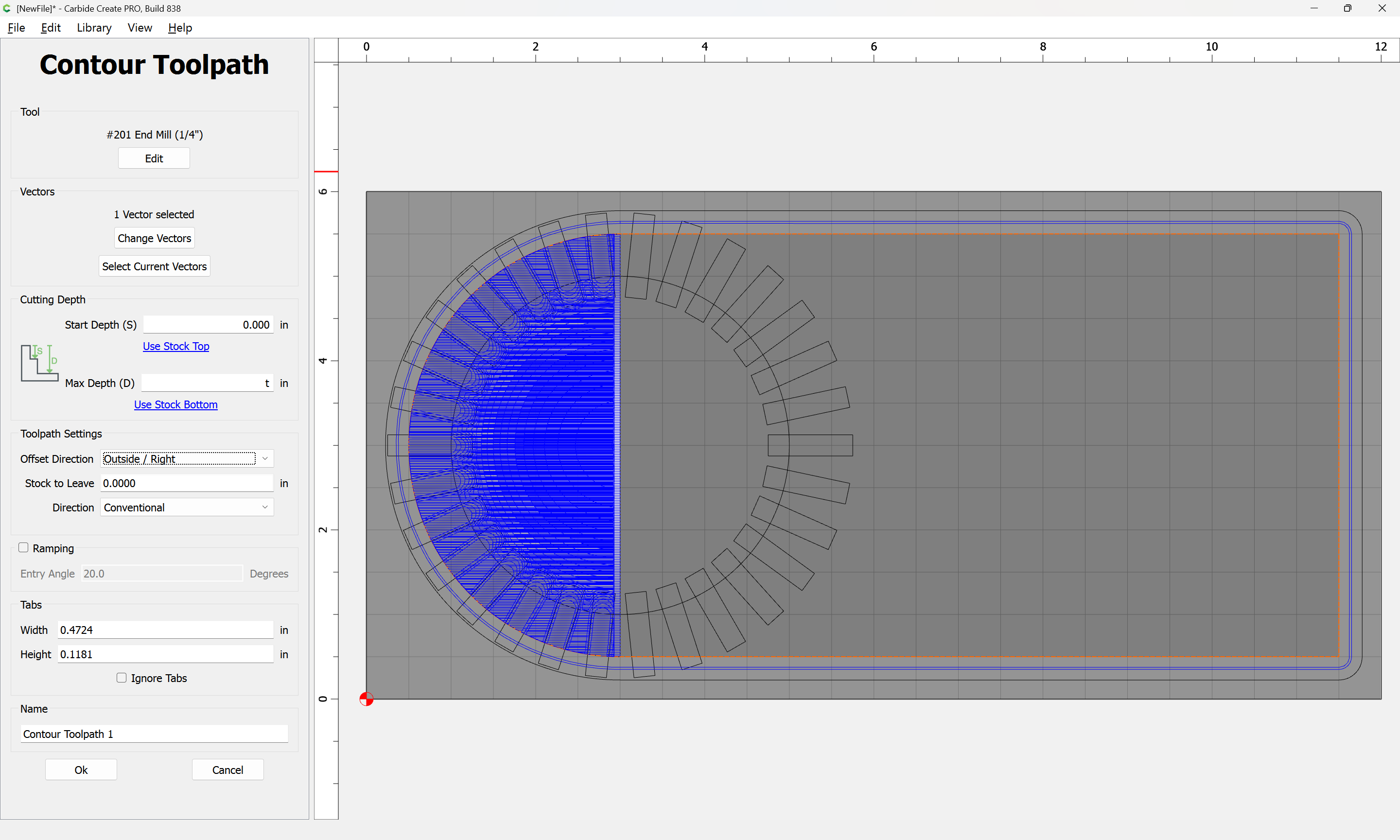Screen dimensions: 1400x840
Task: Restore down the application window
Action: pyautogui.click(x=1347, y=8)
